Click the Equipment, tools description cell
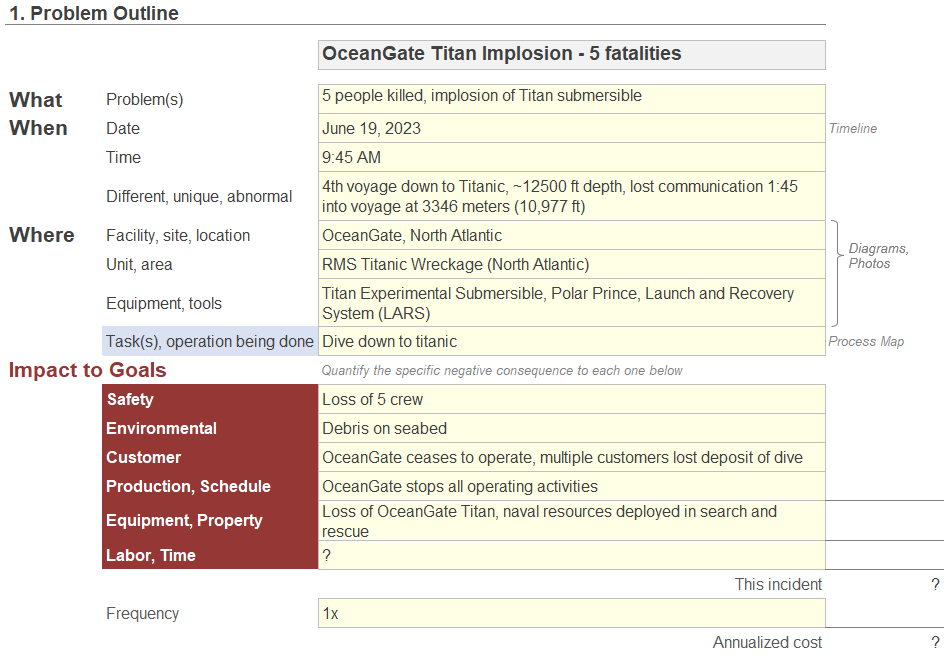This screenshot has width=950, height=662. pos(571,303)
